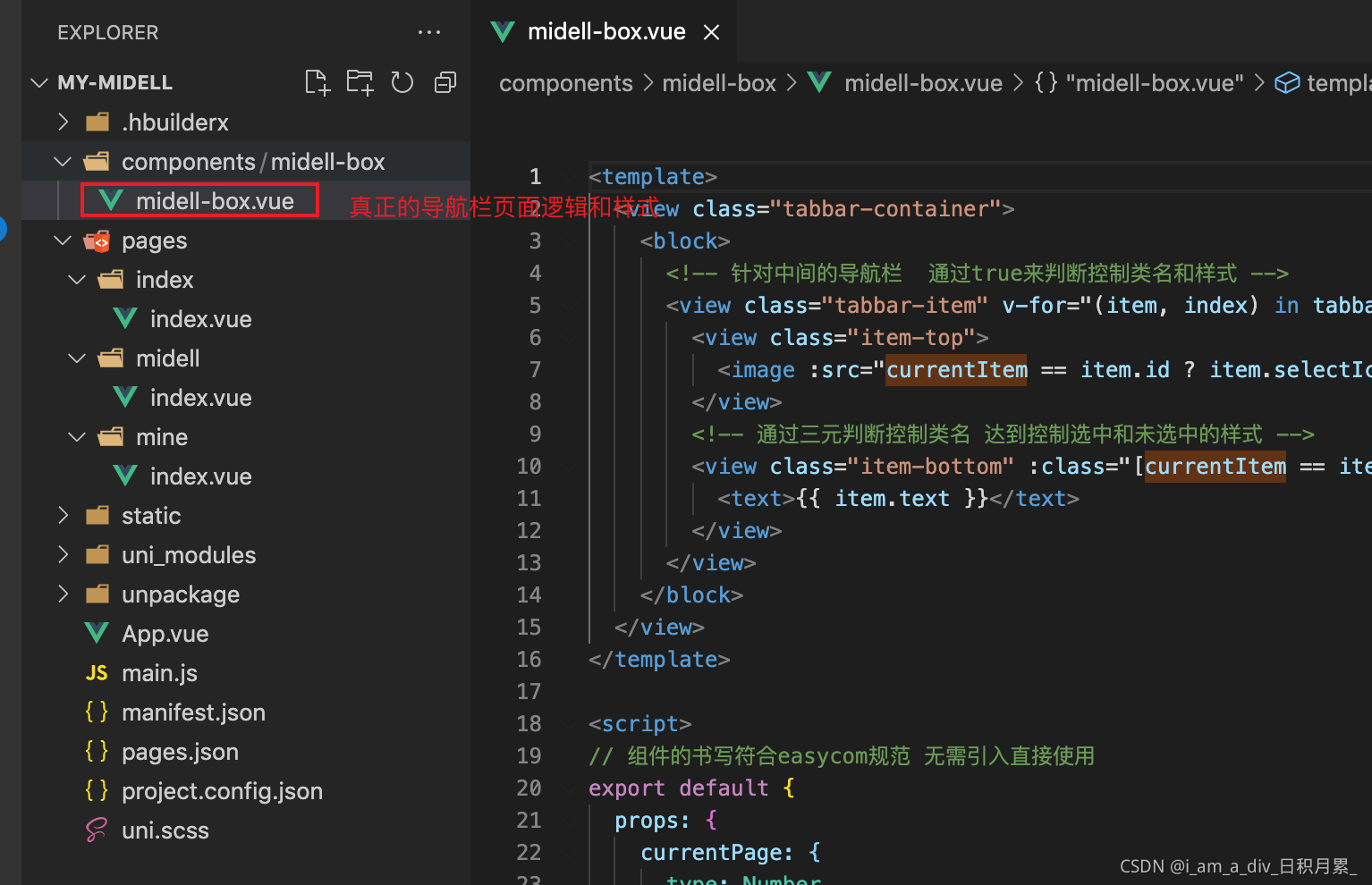This screenshot has width=1372, height=885.
Task: Open the App.vue file
Action: [x=165, y=634]
